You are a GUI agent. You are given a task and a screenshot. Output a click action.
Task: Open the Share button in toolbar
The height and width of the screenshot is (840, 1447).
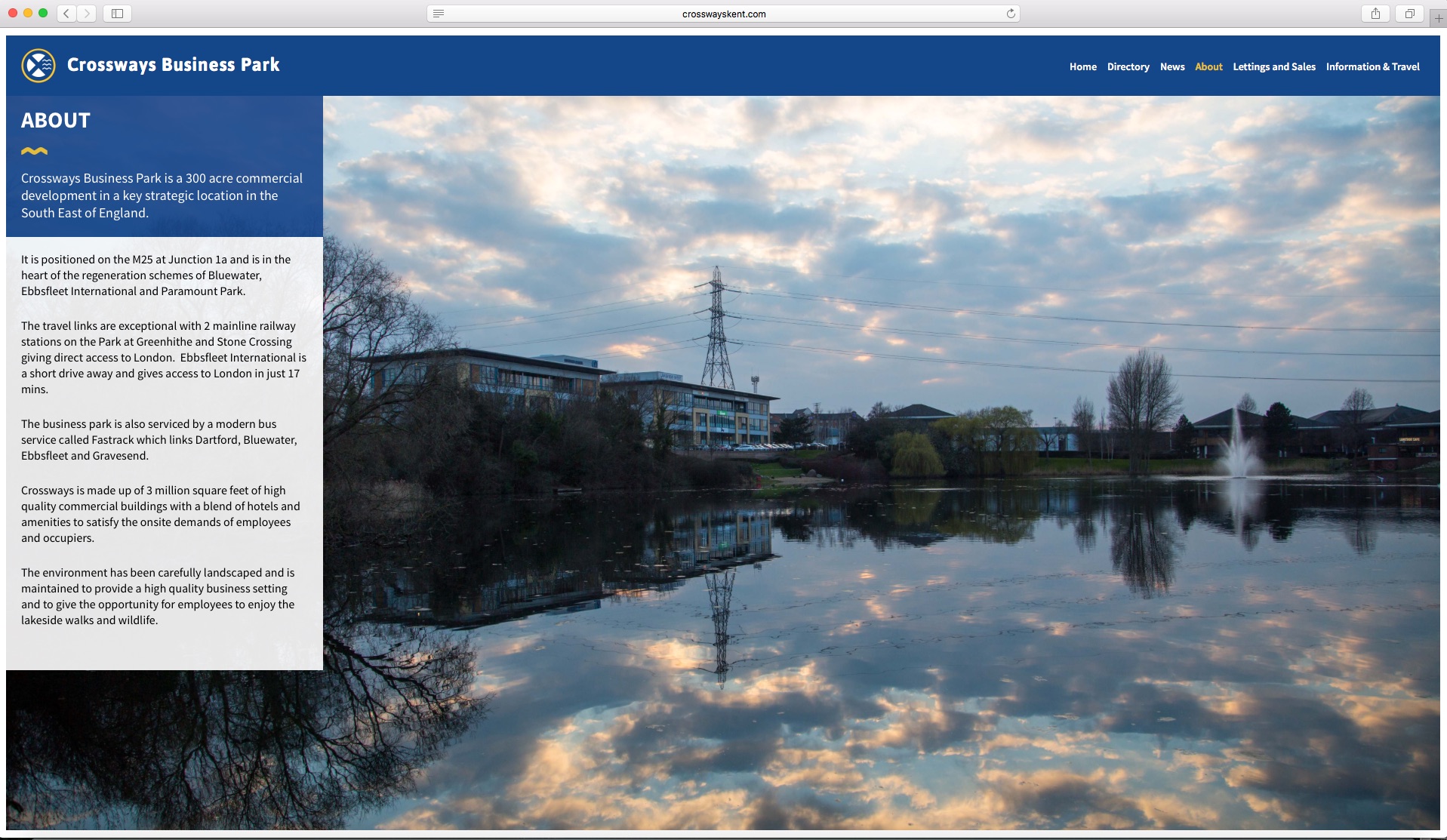tap(1375, 14)
